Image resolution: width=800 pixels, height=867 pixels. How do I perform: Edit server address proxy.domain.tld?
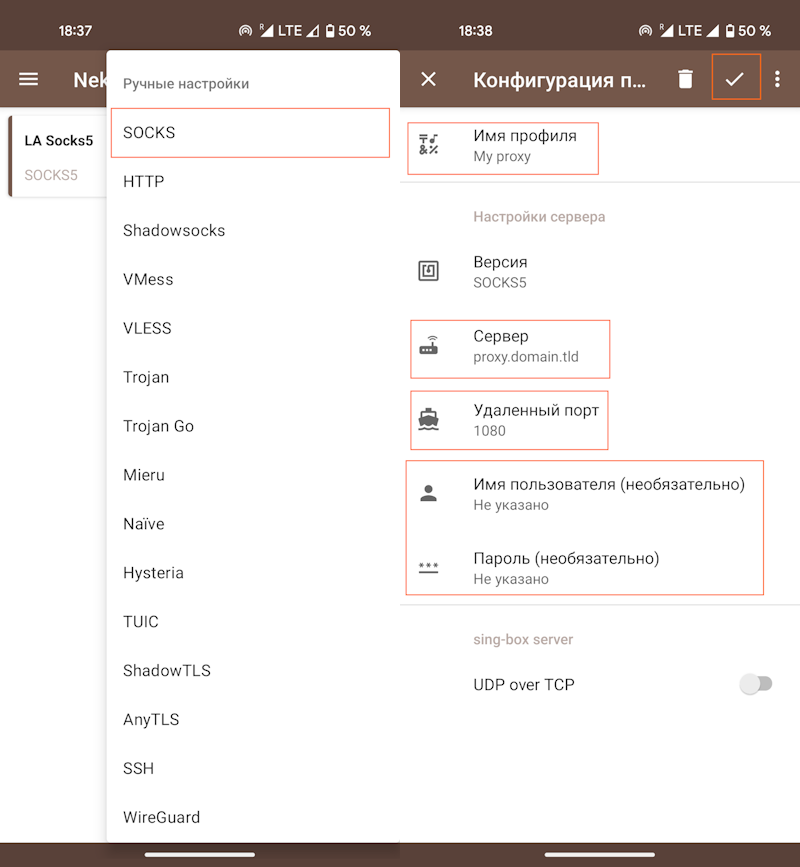526,347
